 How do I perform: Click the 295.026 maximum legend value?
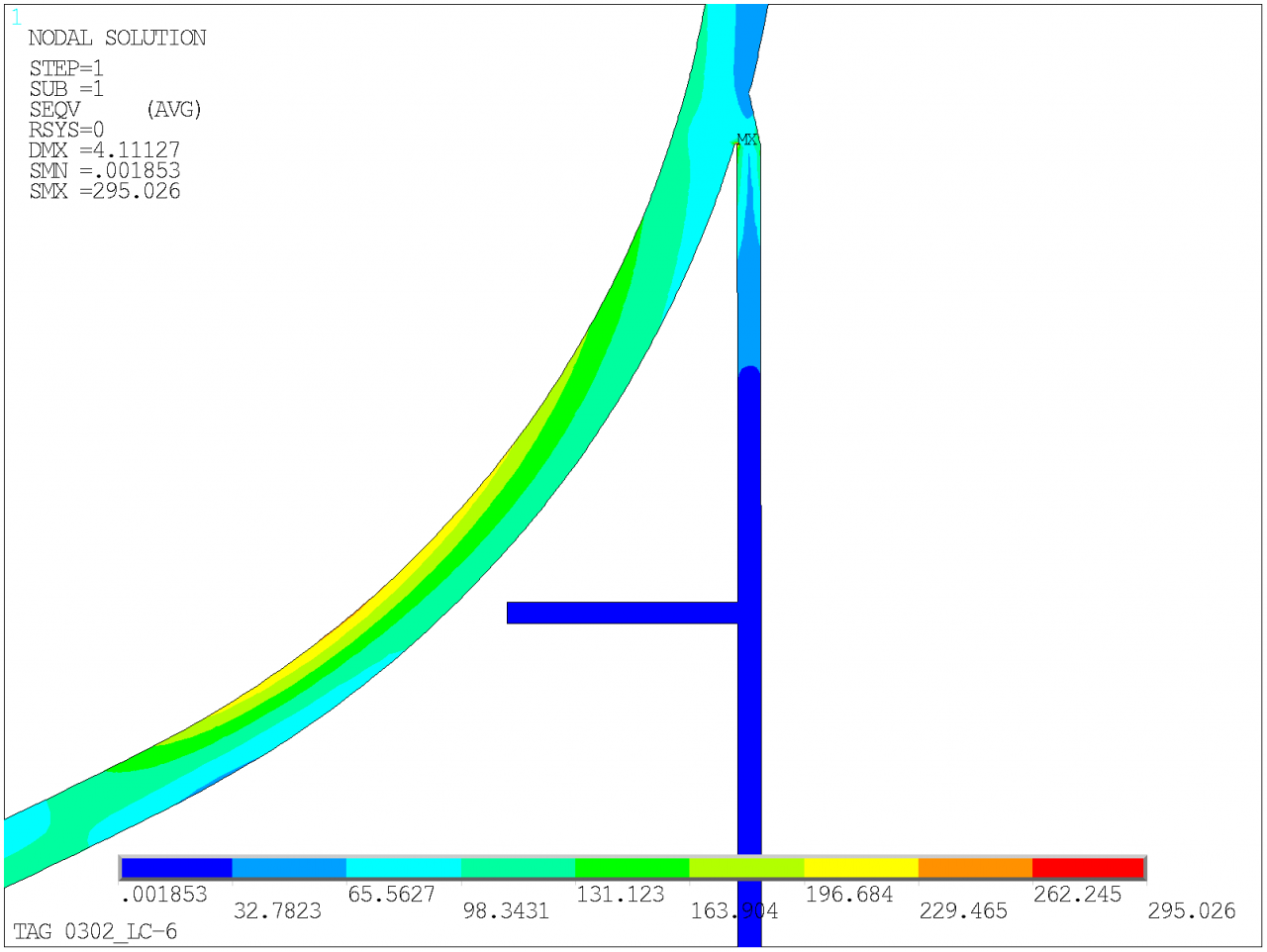[x=1191, y=910]
